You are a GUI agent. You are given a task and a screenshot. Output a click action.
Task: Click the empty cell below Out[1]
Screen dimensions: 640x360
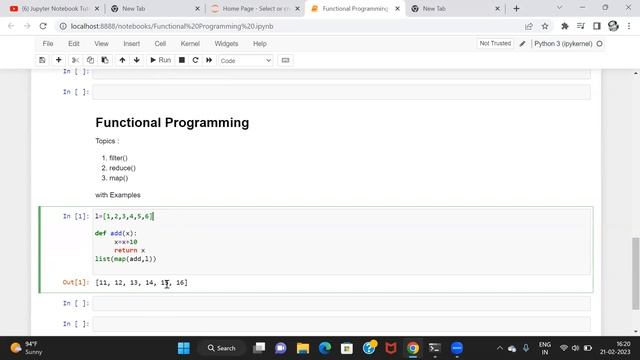click(341, 303)
